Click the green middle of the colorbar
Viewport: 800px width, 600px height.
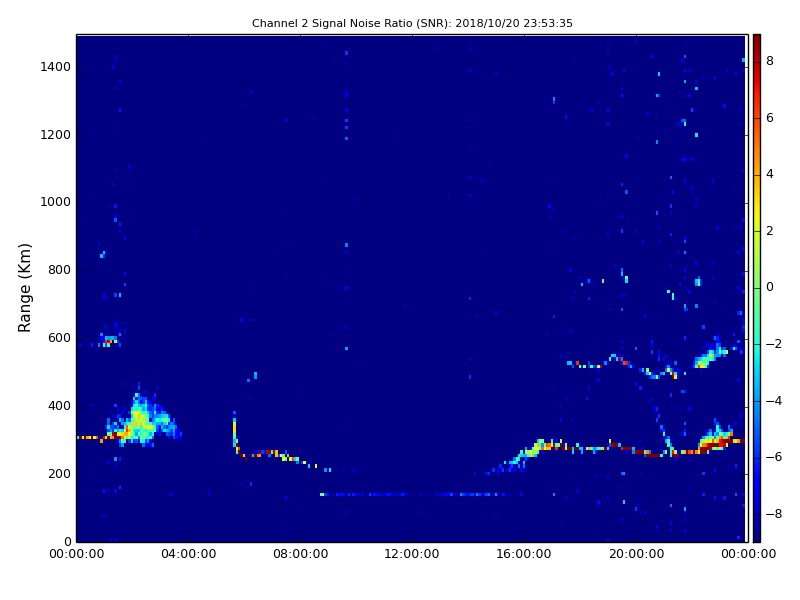[x=757, y=288]
